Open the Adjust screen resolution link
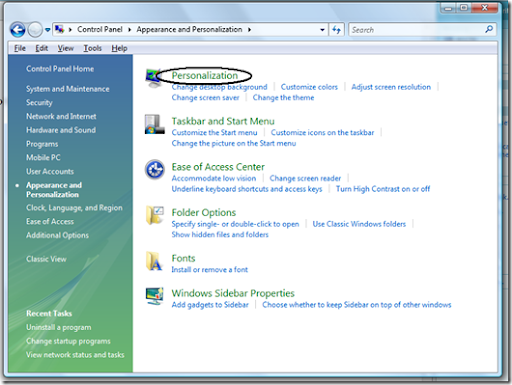Screen dimensions: 512x385 (x=391, y=87)
